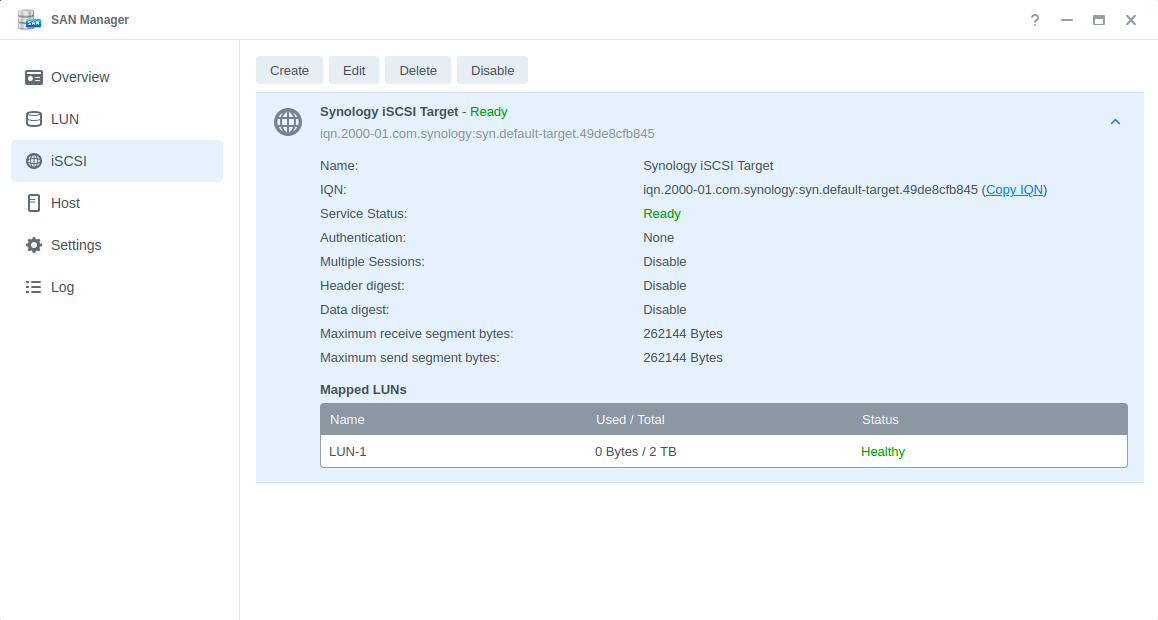This screenshot has width=1158, height=620.
Task: Click the Log list icon
Action: click(34, 287)
